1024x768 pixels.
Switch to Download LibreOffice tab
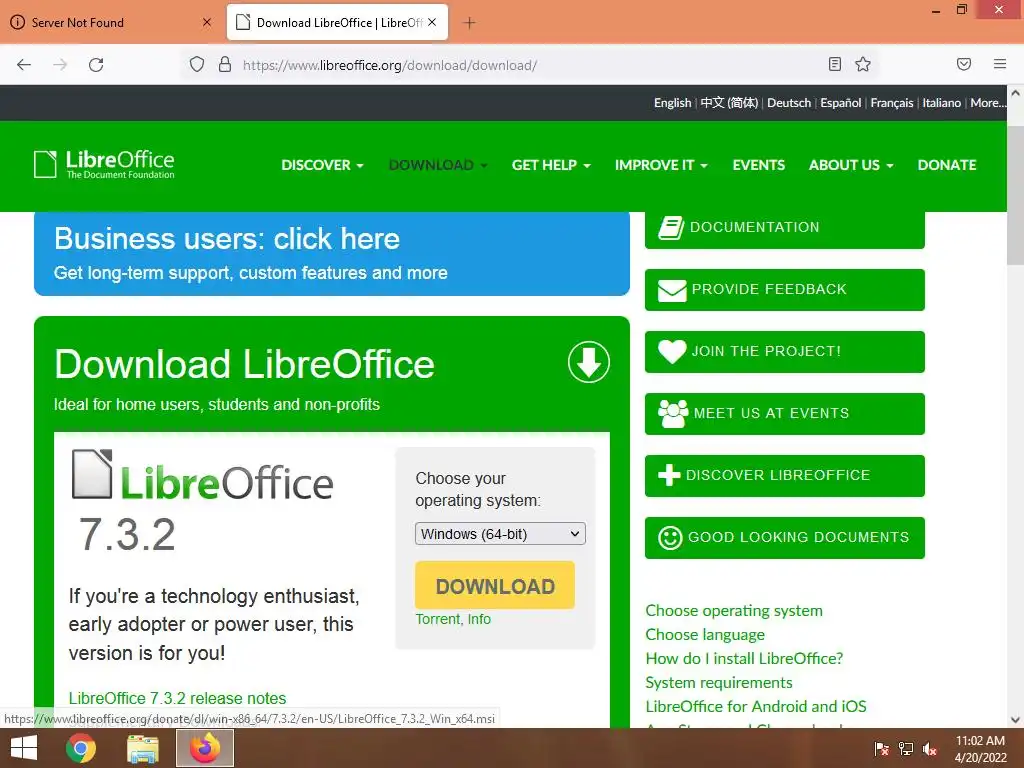(337, 22)
